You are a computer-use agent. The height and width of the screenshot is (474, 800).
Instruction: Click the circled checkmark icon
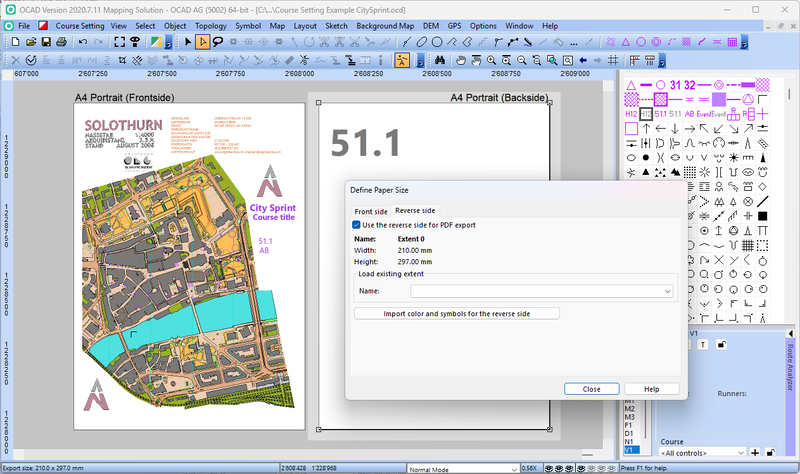click(x=31, y=60)
